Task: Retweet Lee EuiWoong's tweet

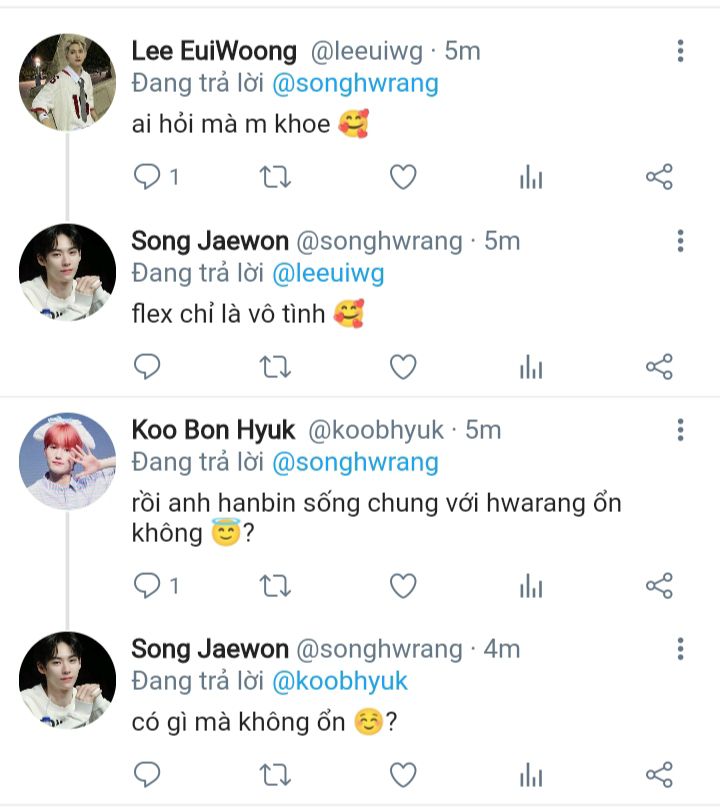Action: coord(275,178)
